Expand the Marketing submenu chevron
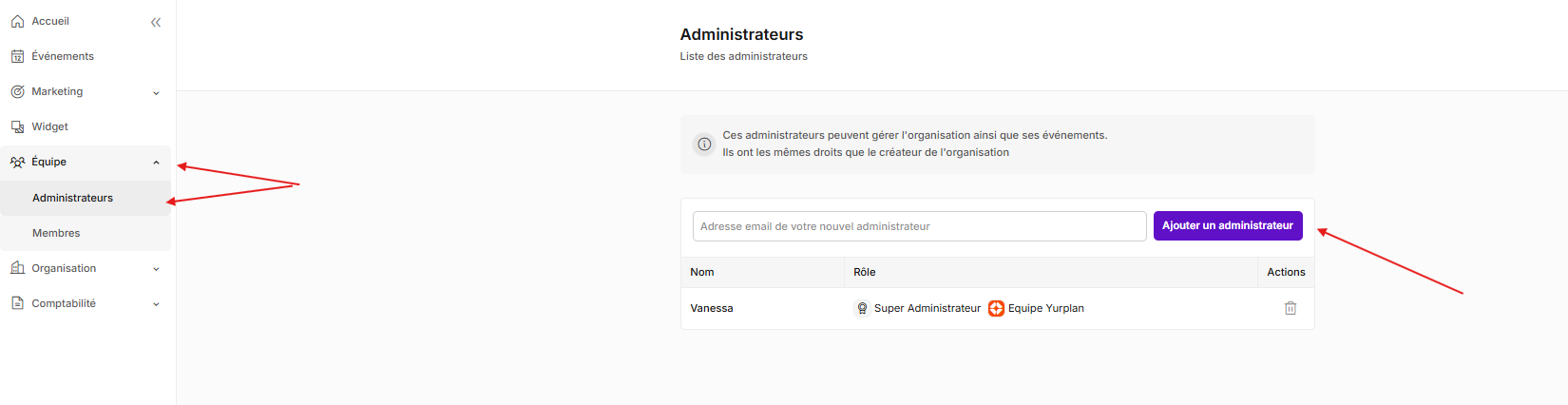The width and height of the screenshot is (1568, 405). tap(156, 93)
